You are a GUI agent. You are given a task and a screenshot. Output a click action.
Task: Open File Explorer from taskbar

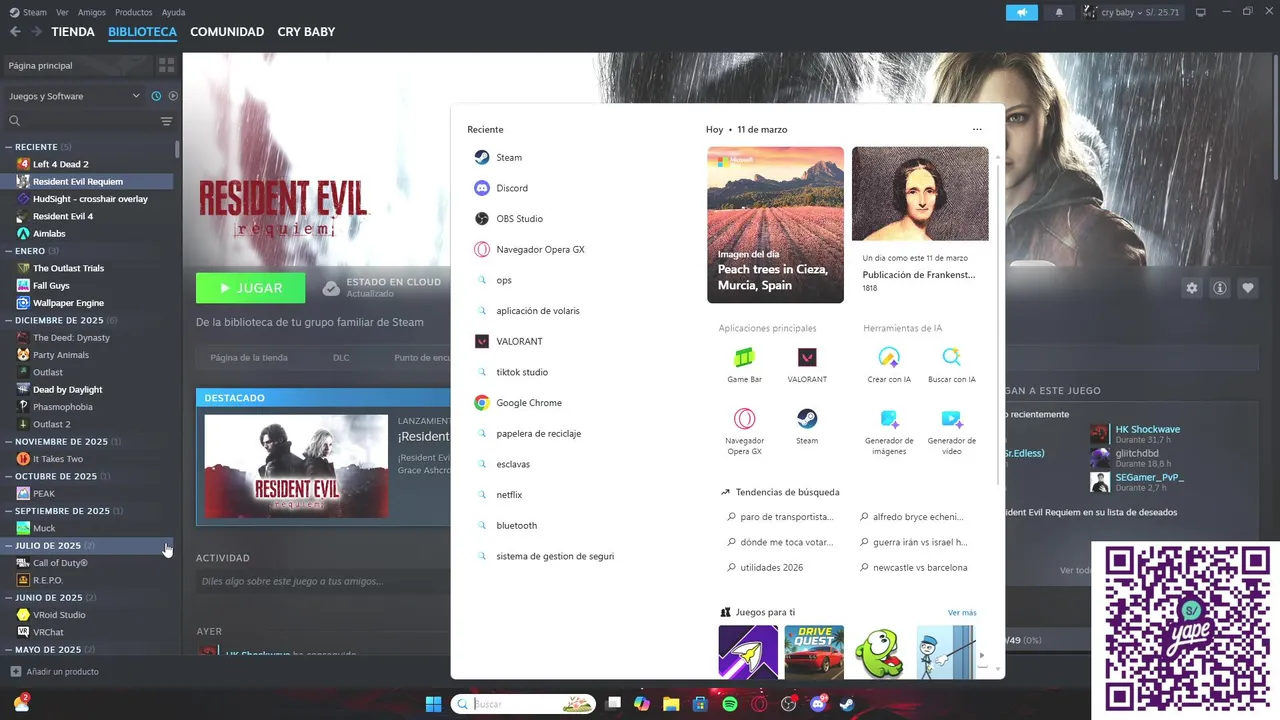(671, 704)
